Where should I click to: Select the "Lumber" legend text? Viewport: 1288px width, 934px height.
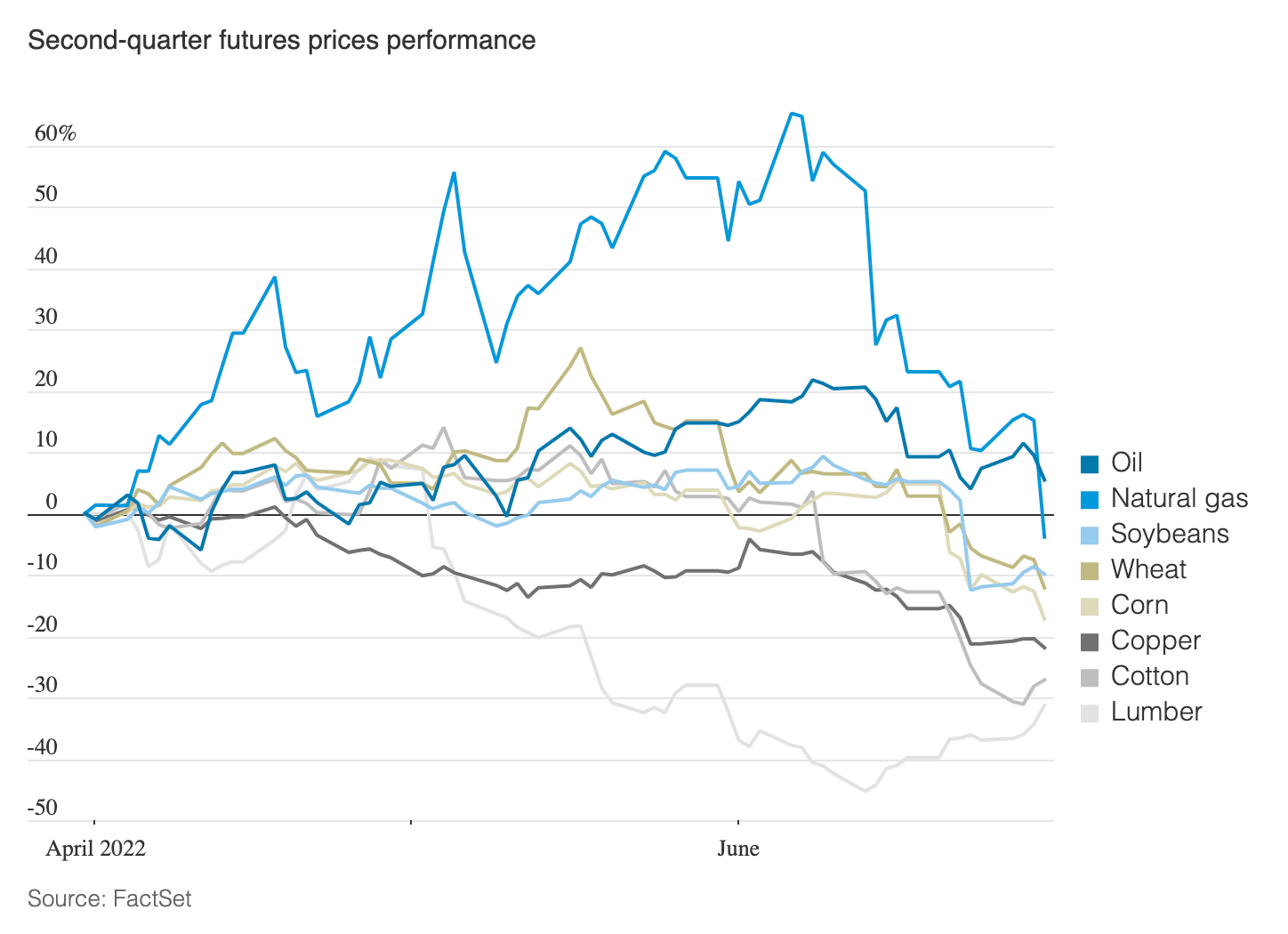[x=1156, y=712]
